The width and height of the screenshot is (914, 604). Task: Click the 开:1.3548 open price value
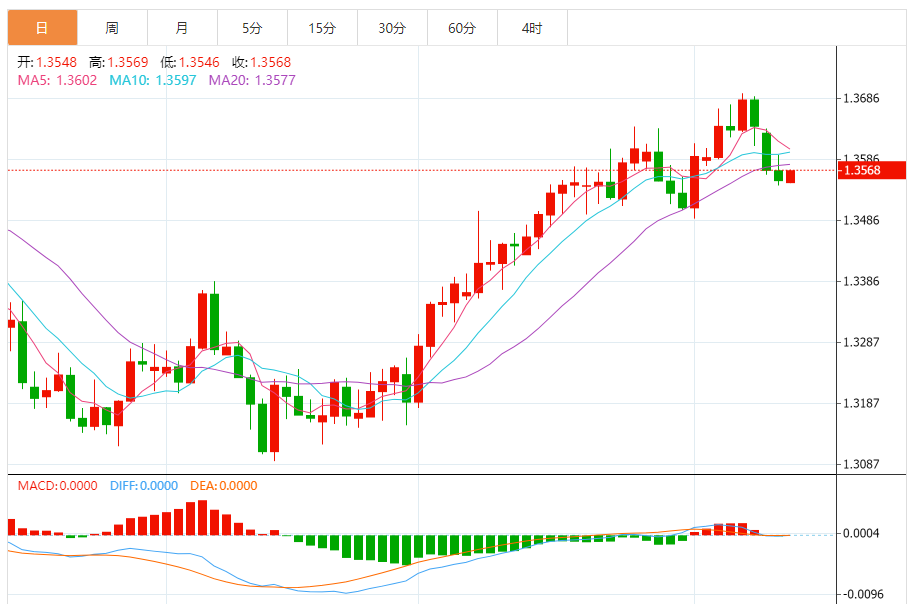click(47, 62)
